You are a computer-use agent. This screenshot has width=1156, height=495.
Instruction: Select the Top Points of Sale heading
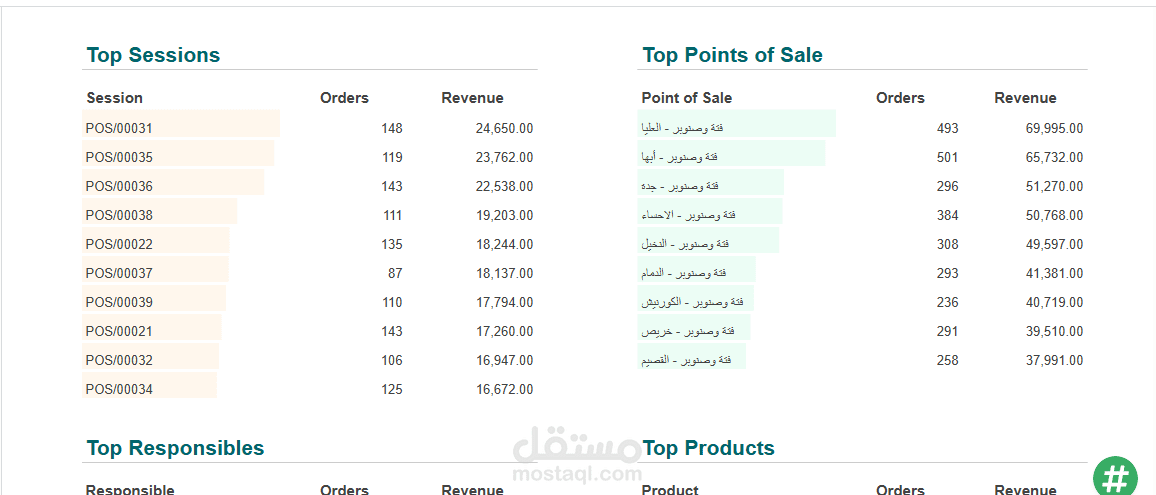tap(732, 55)
